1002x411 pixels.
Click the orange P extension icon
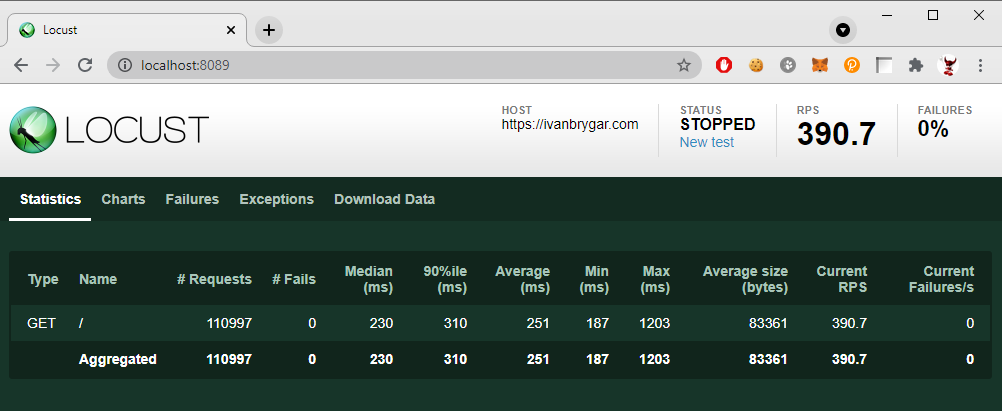click(x=852, y=65)
